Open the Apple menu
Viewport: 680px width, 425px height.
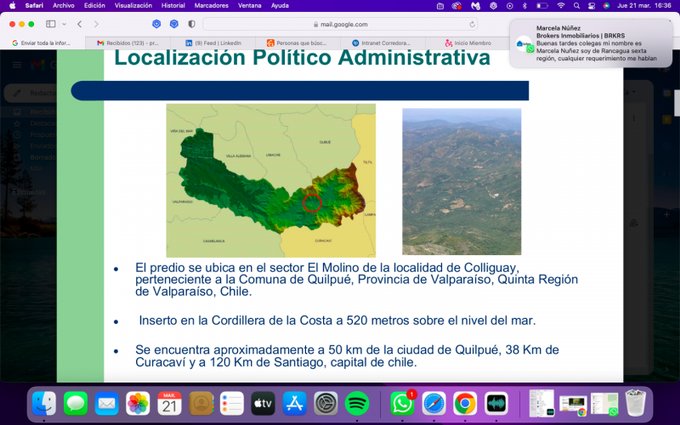click(x=12, y=6)
